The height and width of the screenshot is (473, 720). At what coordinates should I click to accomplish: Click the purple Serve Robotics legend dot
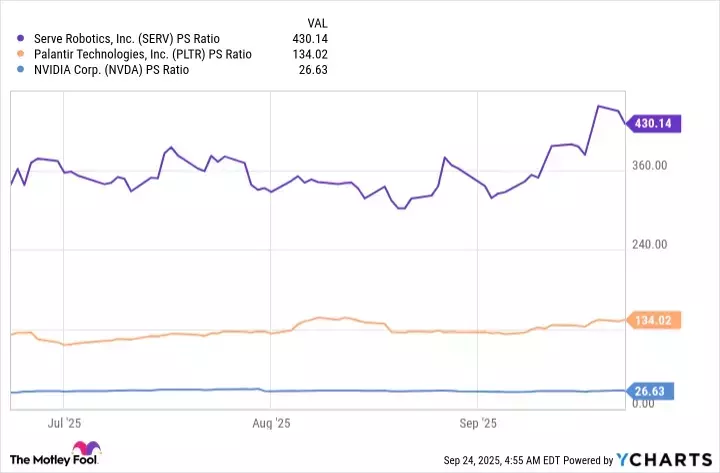pos(23,38)
